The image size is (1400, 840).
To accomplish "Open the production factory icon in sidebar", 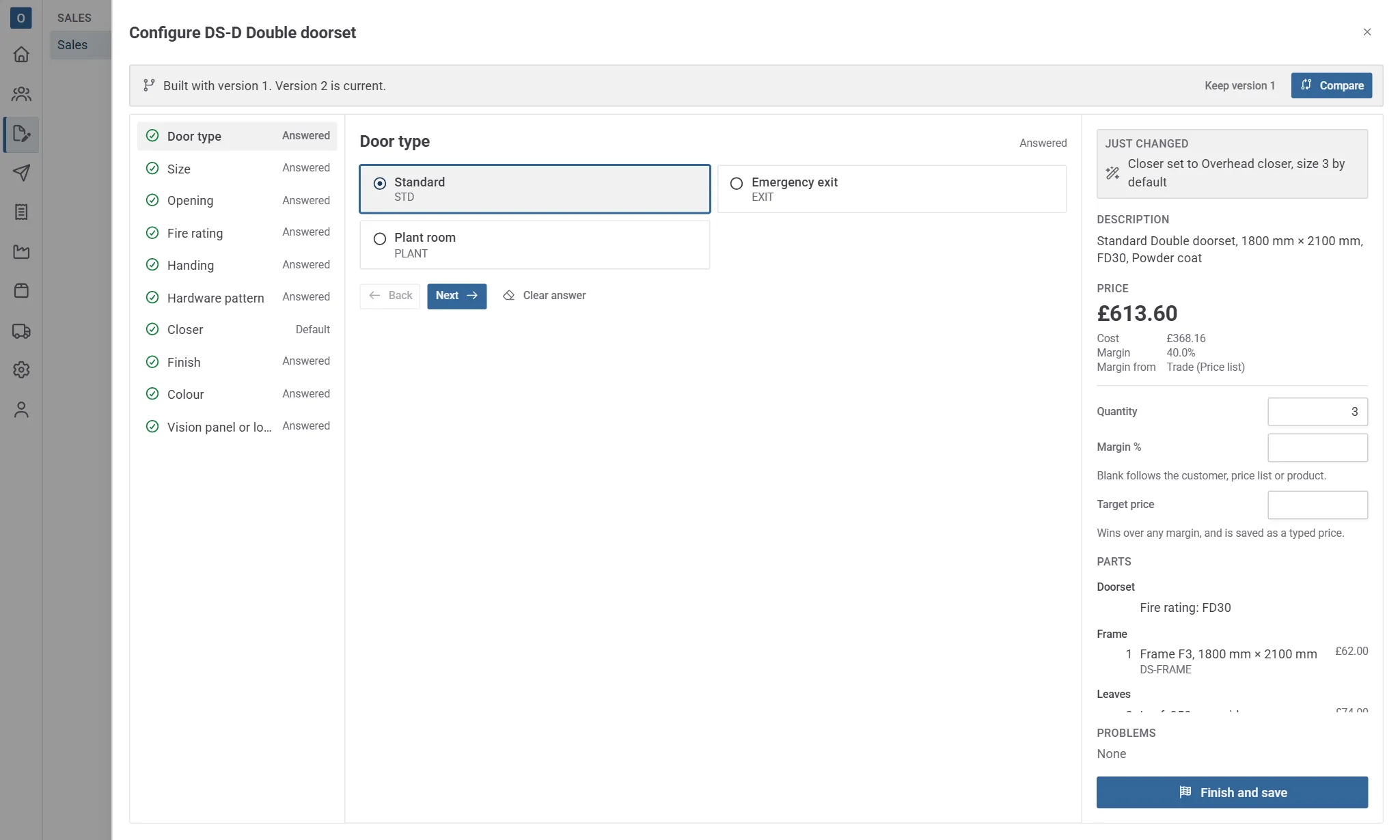I will click(21, 252).
